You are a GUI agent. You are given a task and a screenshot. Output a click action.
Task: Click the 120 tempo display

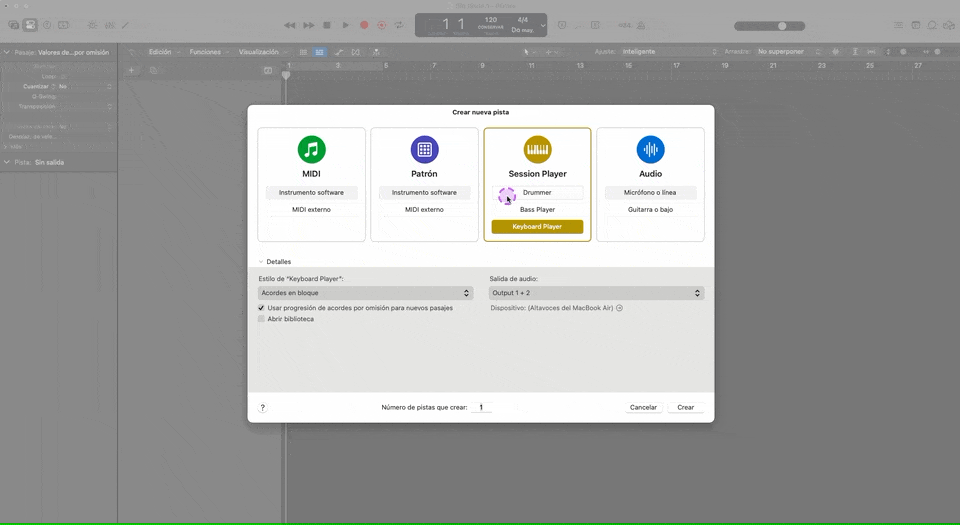click(491, 20)
